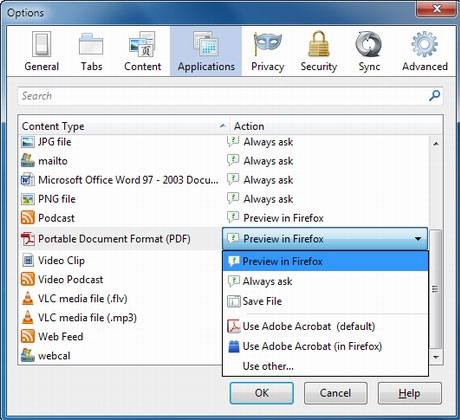Select Portable Document Format (PDF) row
This screenshot has height=420, width=460.
coord(120,239)
